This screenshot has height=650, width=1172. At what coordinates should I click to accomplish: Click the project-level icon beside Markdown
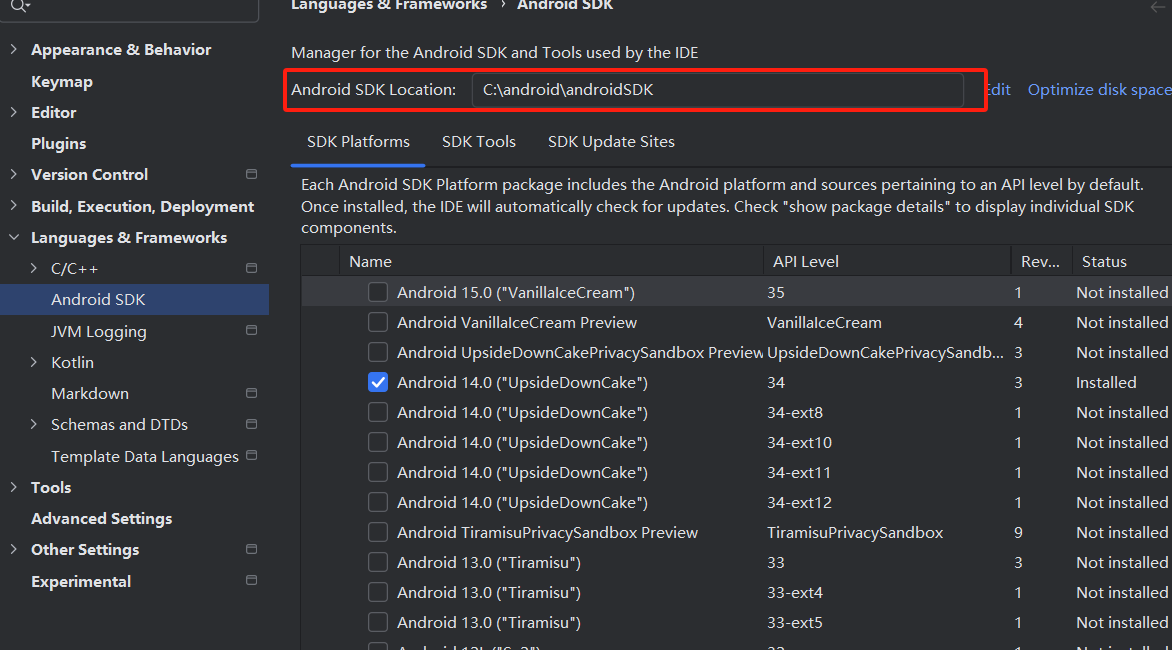(251, 393)
